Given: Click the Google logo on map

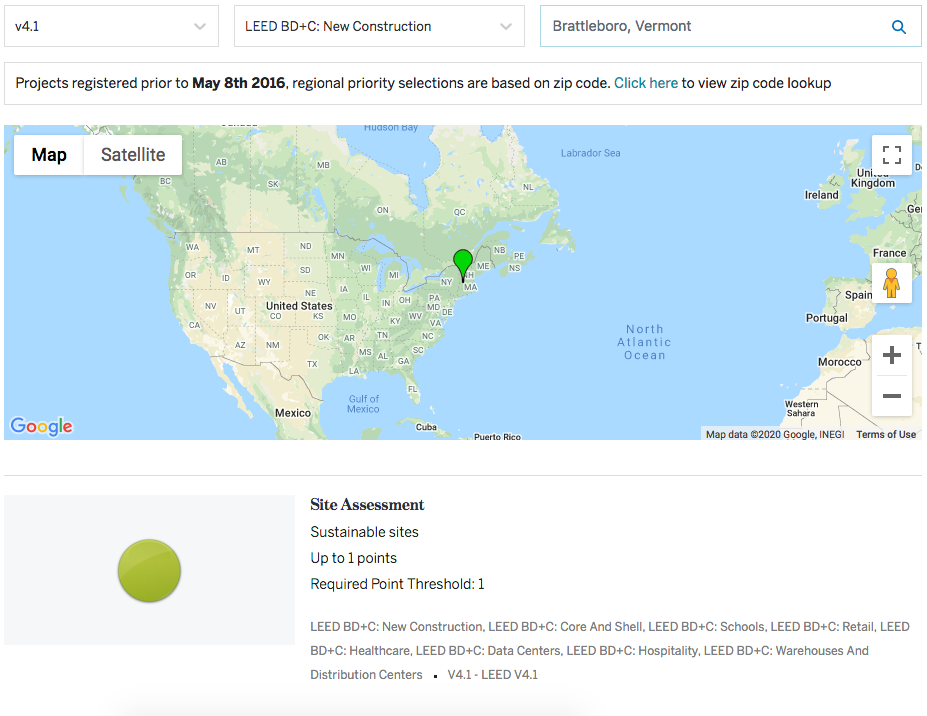Looking at the screenshot, I should [x=41, y=426].
